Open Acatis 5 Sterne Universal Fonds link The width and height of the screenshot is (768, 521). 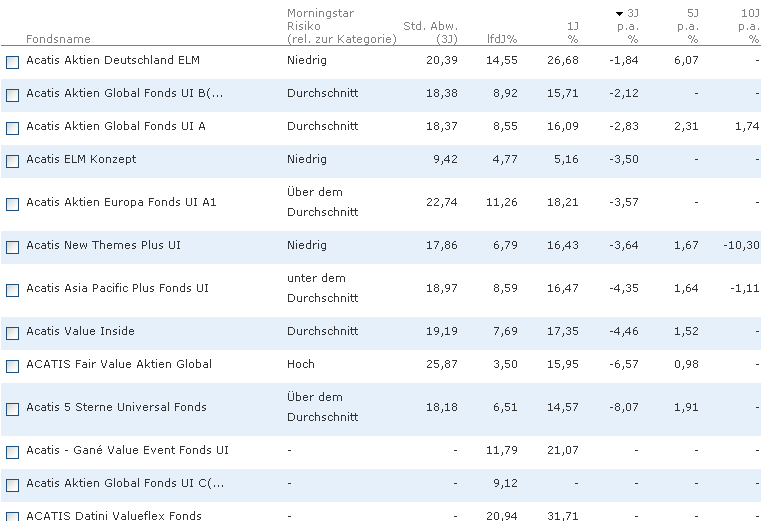116,407
